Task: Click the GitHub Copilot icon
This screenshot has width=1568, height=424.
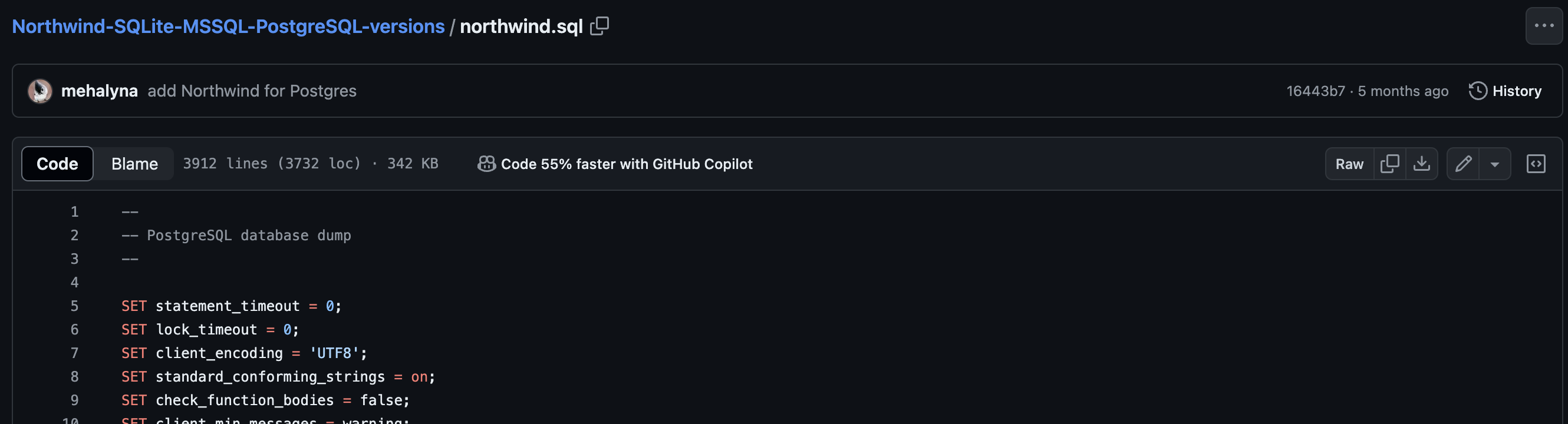Action: [486, 164]
